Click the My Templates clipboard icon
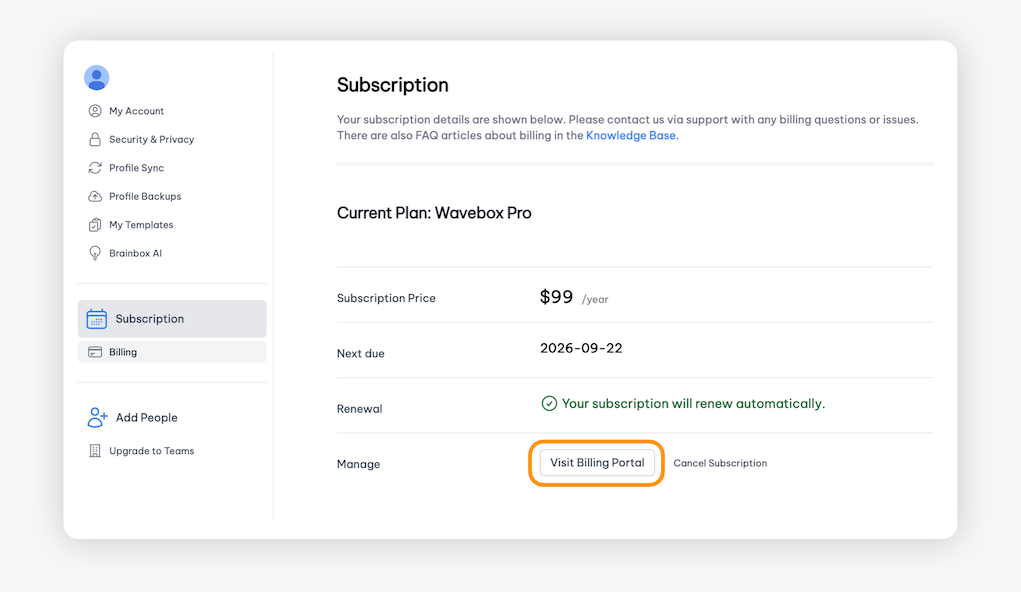The width and height of the screenshot is (1021, 592). coord(95,225)
